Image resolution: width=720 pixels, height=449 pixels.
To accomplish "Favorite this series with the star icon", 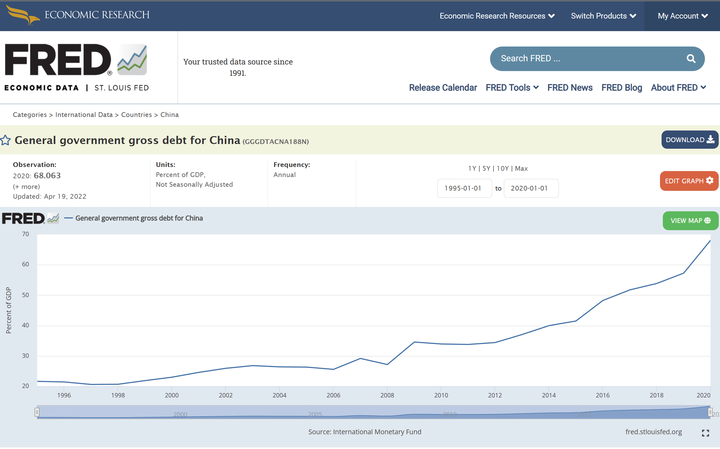I will (x=6, y=140).
